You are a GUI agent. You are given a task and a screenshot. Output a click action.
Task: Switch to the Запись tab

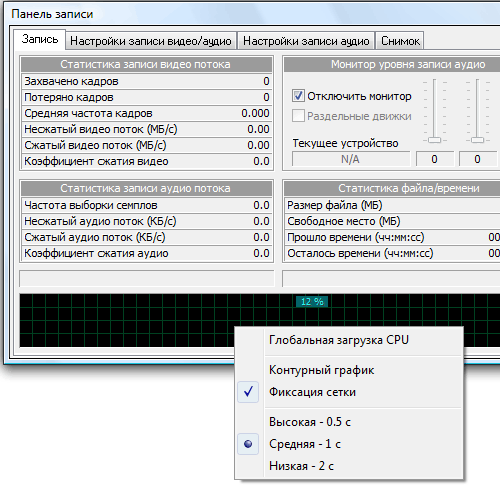click(40, 39)
